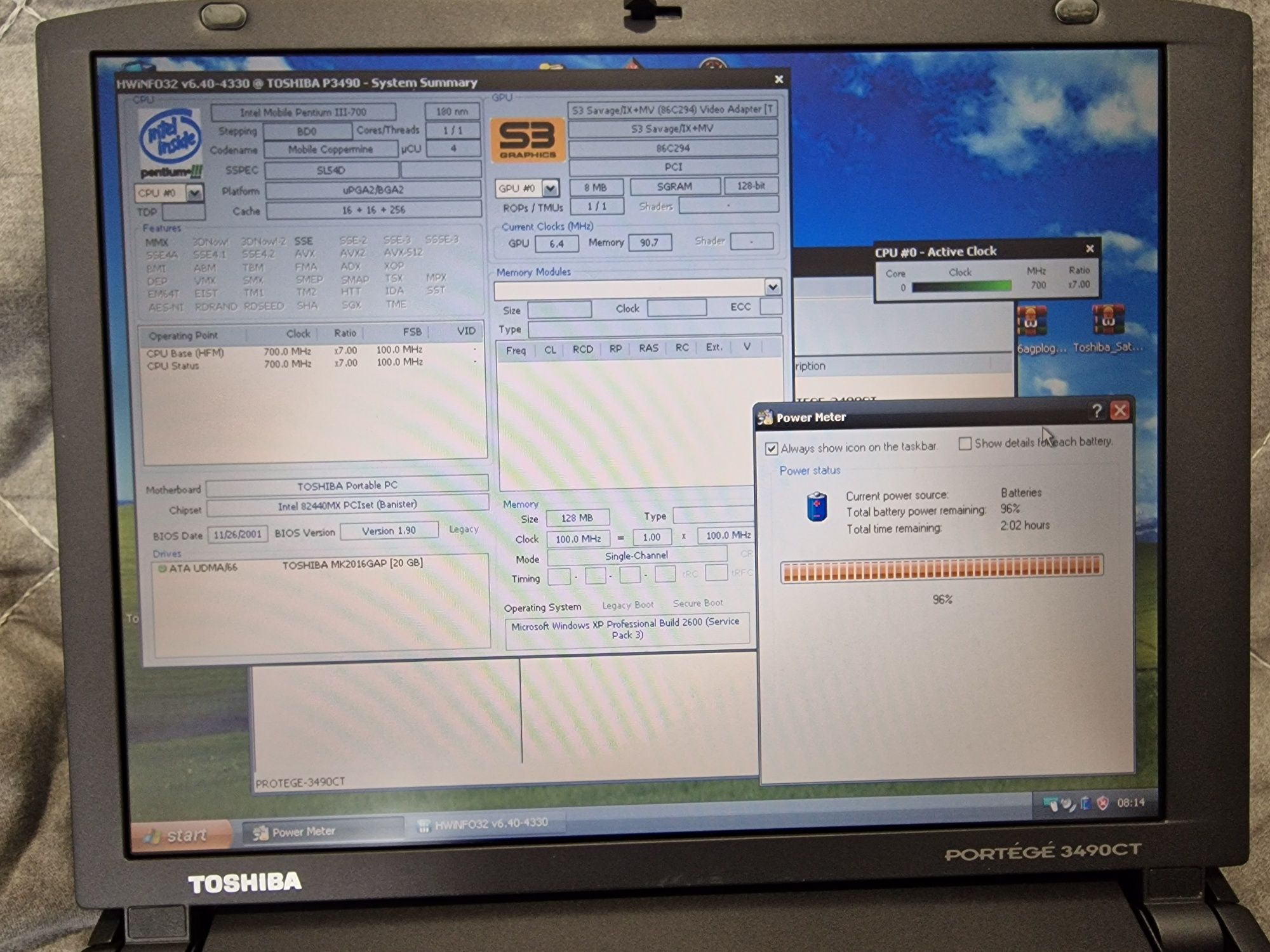The height and width of the screenshot is (952, 1270).
Task: Click the Memory Mode field Single-Channel
Action: pos(636,556)
